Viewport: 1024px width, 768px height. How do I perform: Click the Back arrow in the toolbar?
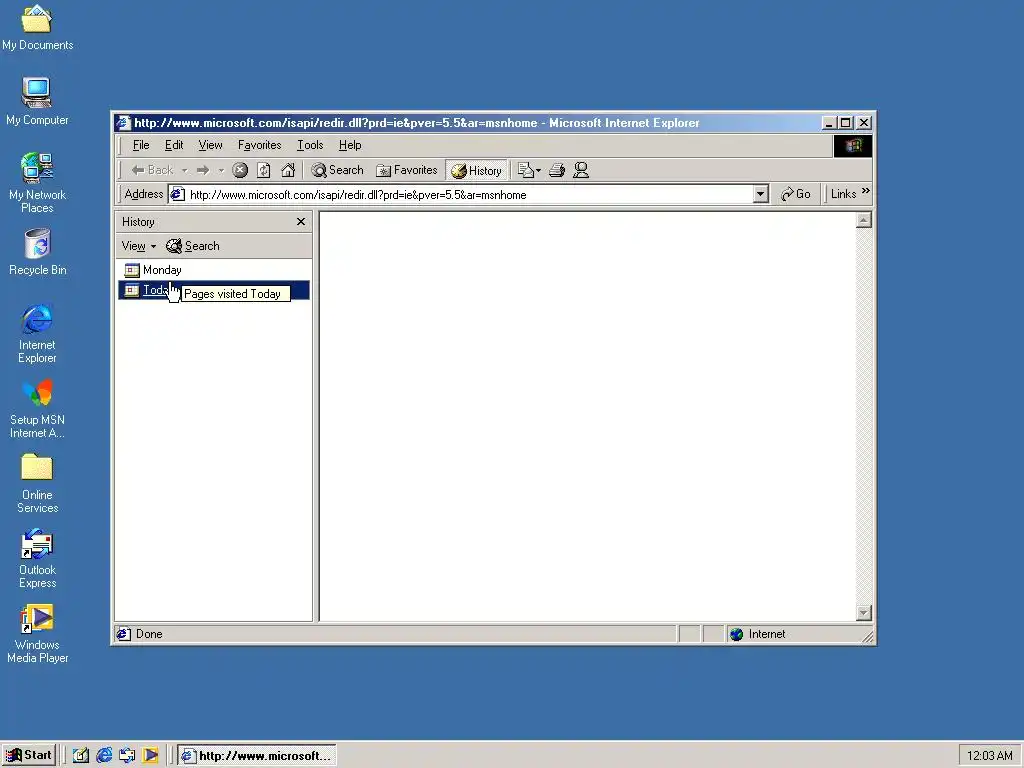152,170
